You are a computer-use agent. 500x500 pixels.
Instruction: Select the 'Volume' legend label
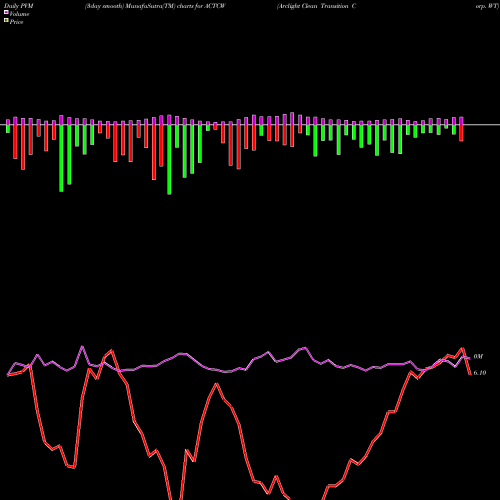click(x=19, y=14)
